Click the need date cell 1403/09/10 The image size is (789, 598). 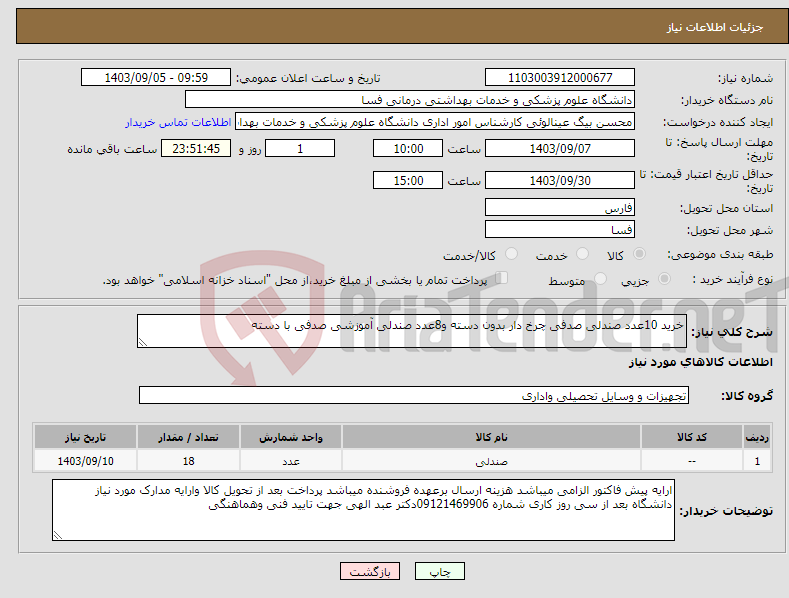(86, 461)
